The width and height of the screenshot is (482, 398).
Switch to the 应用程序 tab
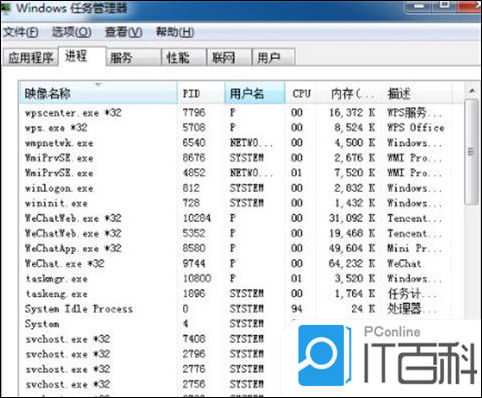(x=31, y=58)
